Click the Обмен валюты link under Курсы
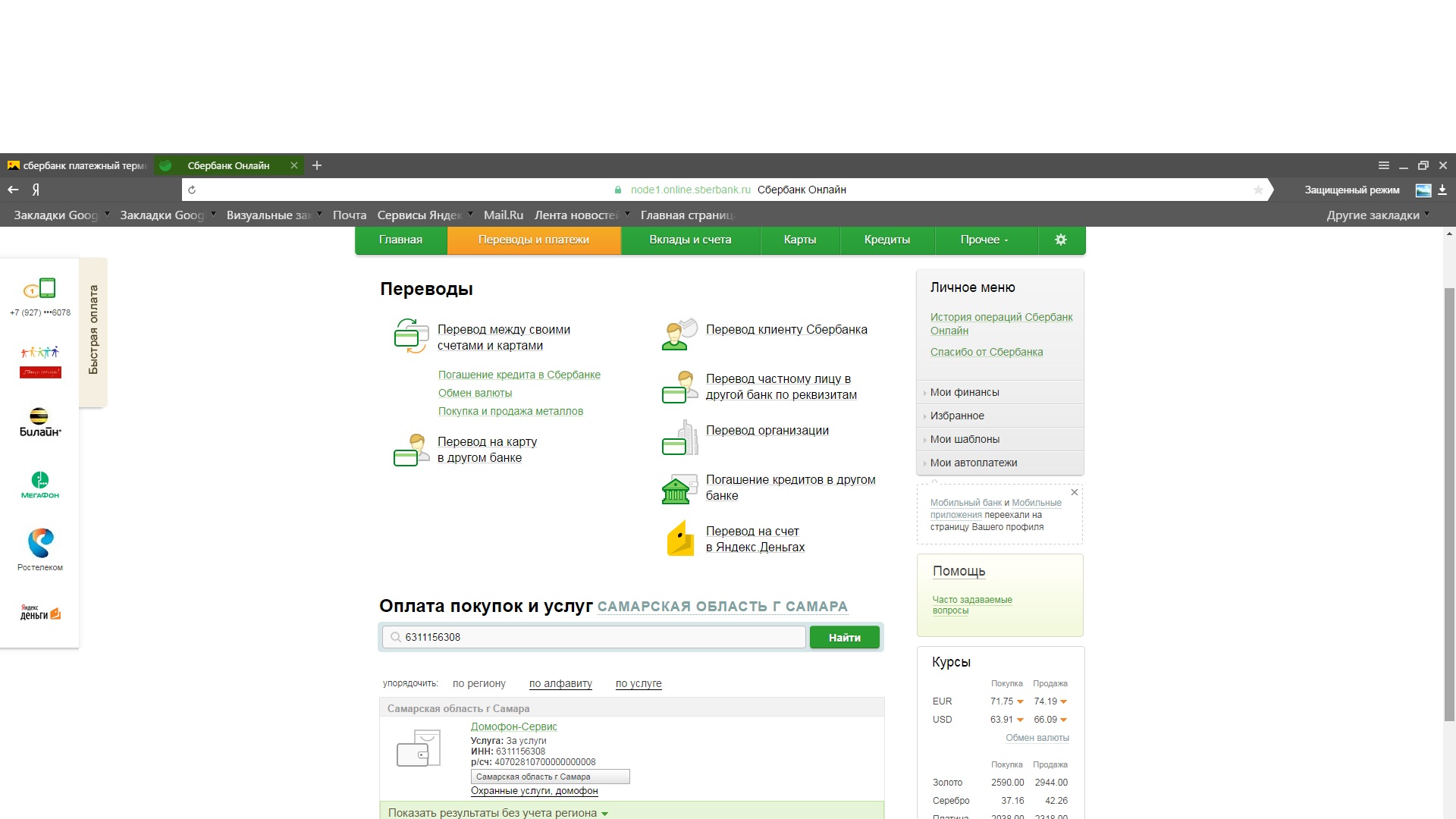The width and height of the screenshot is (1456, 819). 1037,738
